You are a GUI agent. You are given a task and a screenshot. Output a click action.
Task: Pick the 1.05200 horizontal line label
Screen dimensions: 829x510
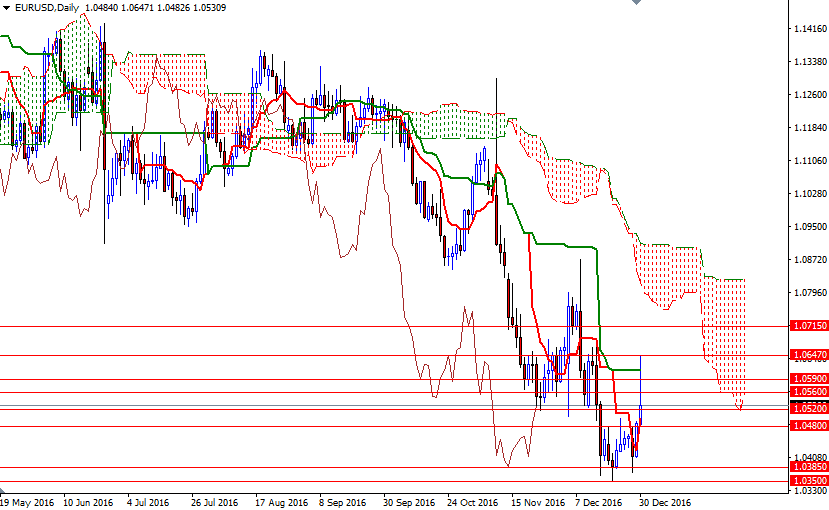[808, 409]
